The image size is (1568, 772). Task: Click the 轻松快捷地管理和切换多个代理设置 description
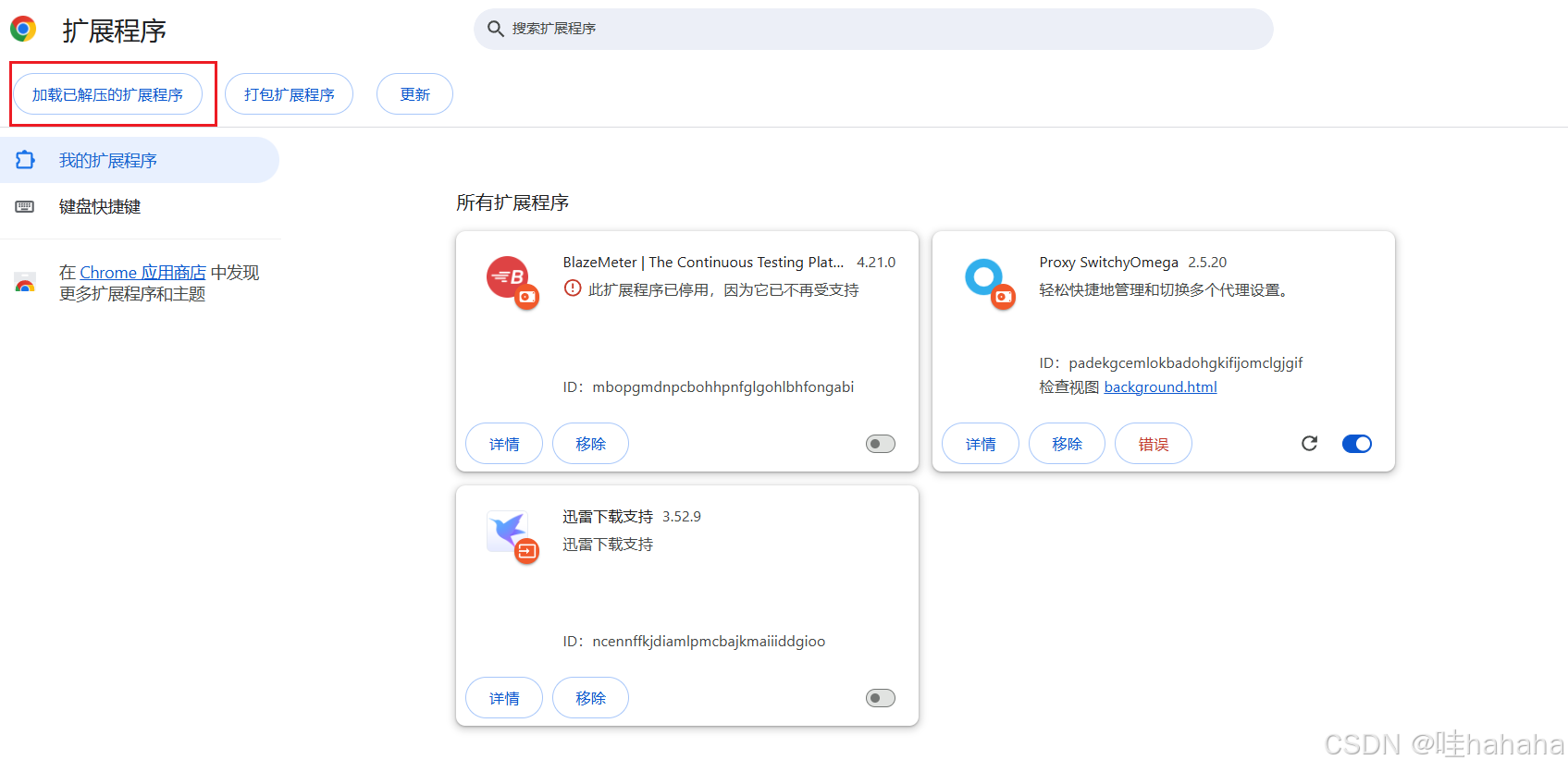1165,290
